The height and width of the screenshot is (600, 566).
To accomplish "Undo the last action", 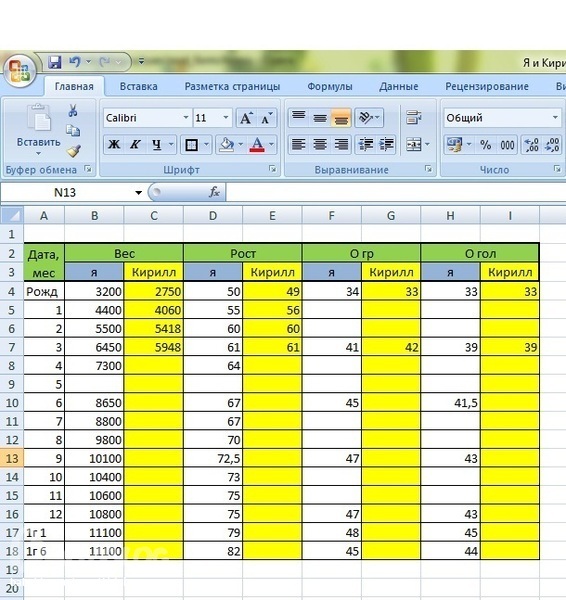I will coord(75,62).
